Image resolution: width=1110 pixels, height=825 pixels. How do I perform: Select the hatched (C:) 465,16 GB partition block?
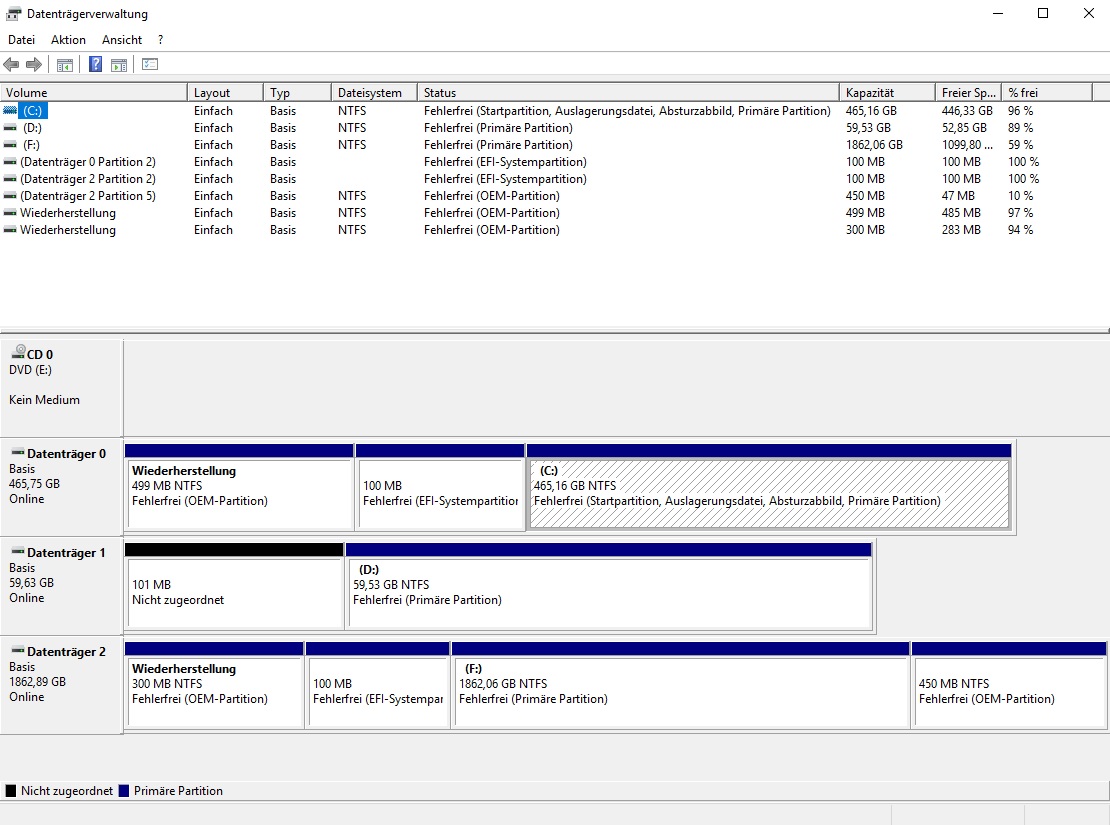click(x=769, y=487)
